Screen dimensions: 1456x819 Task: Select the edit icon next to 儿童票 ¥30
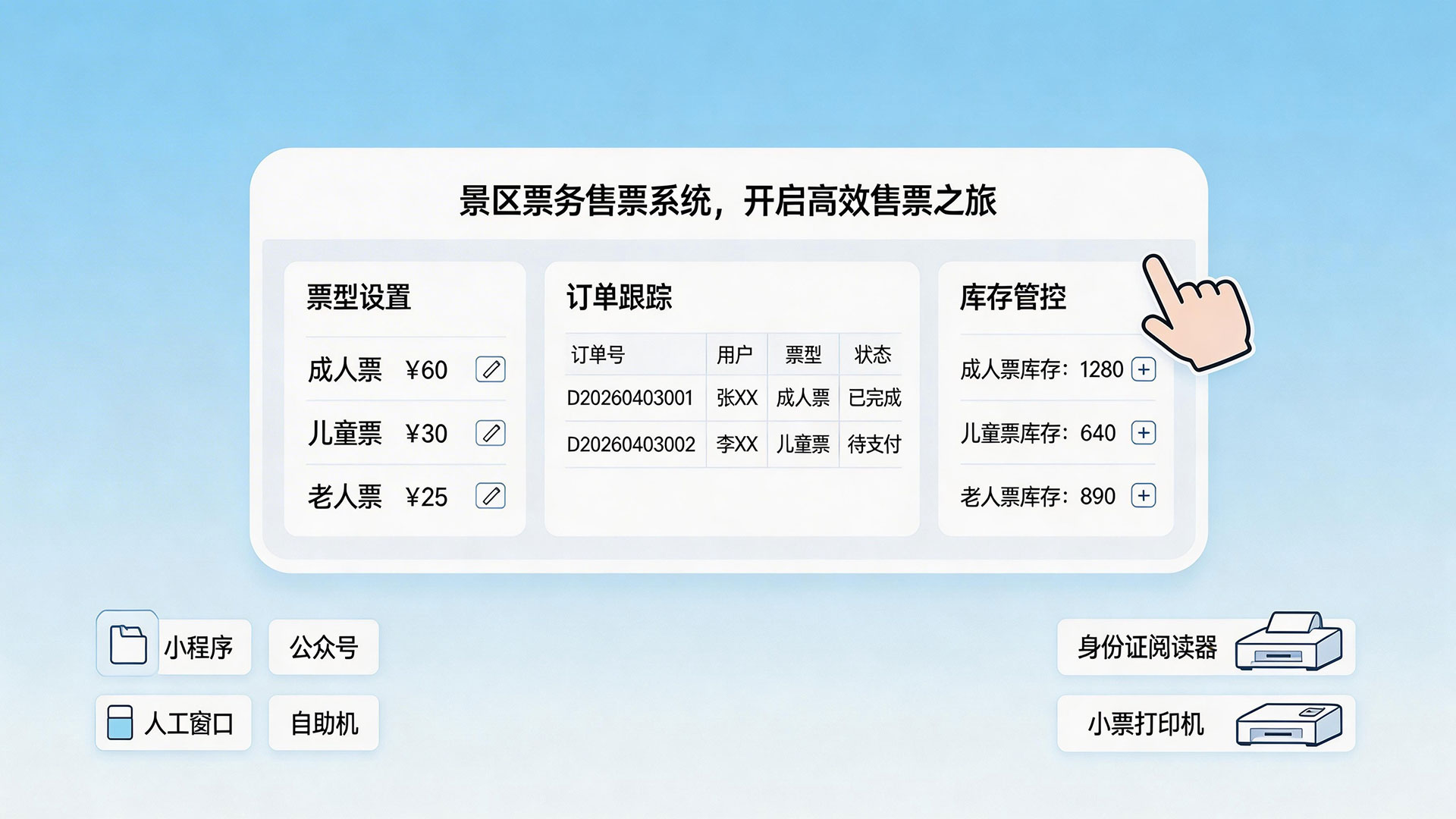pyautogui.click(x=490, y=434)
